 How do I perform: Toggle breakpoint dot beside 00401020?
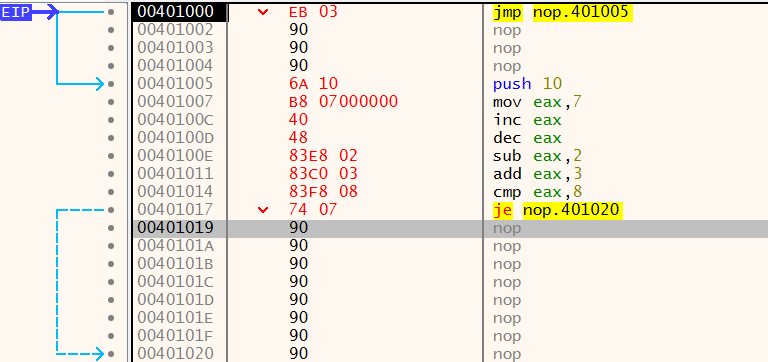(x=111, y=353)
